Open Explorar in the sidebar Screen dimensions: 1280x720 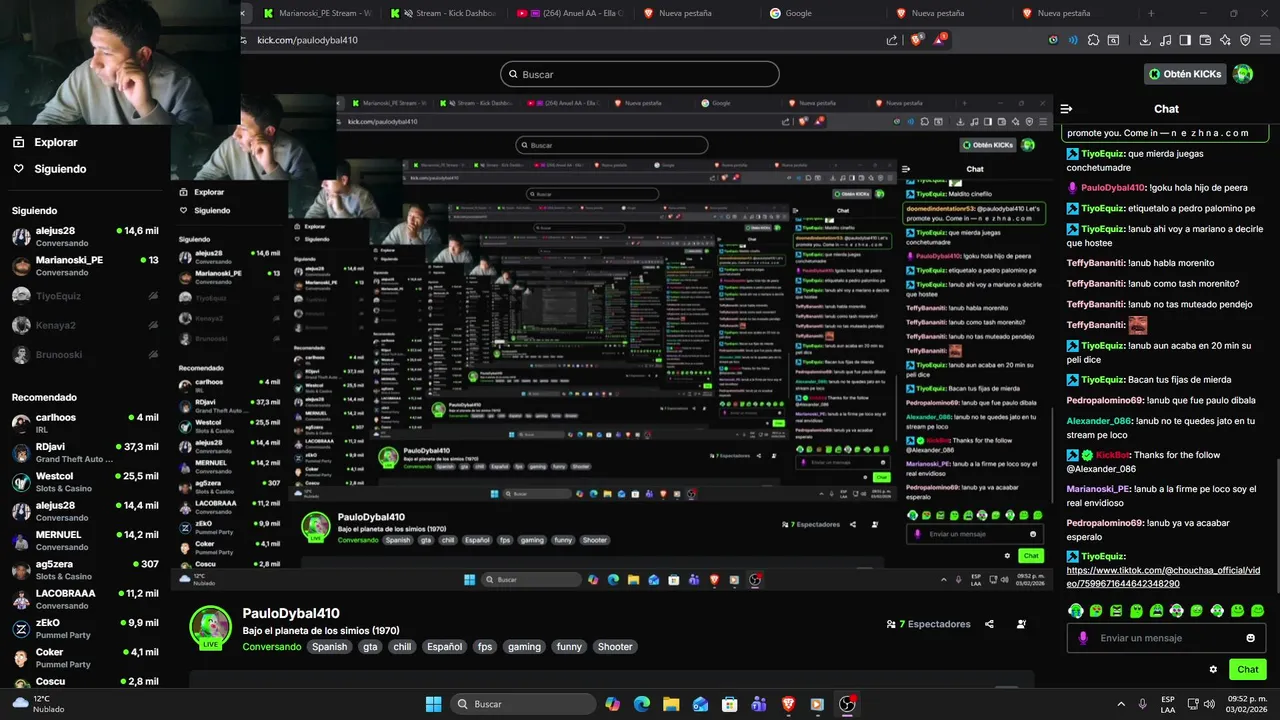click(x=45, y=142)
